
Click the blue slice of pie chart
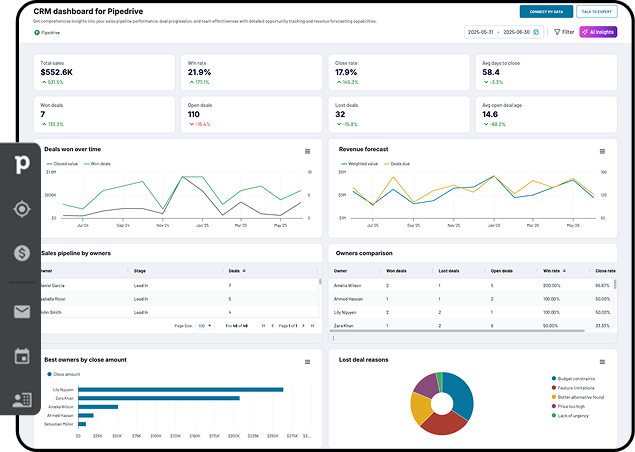459,392
